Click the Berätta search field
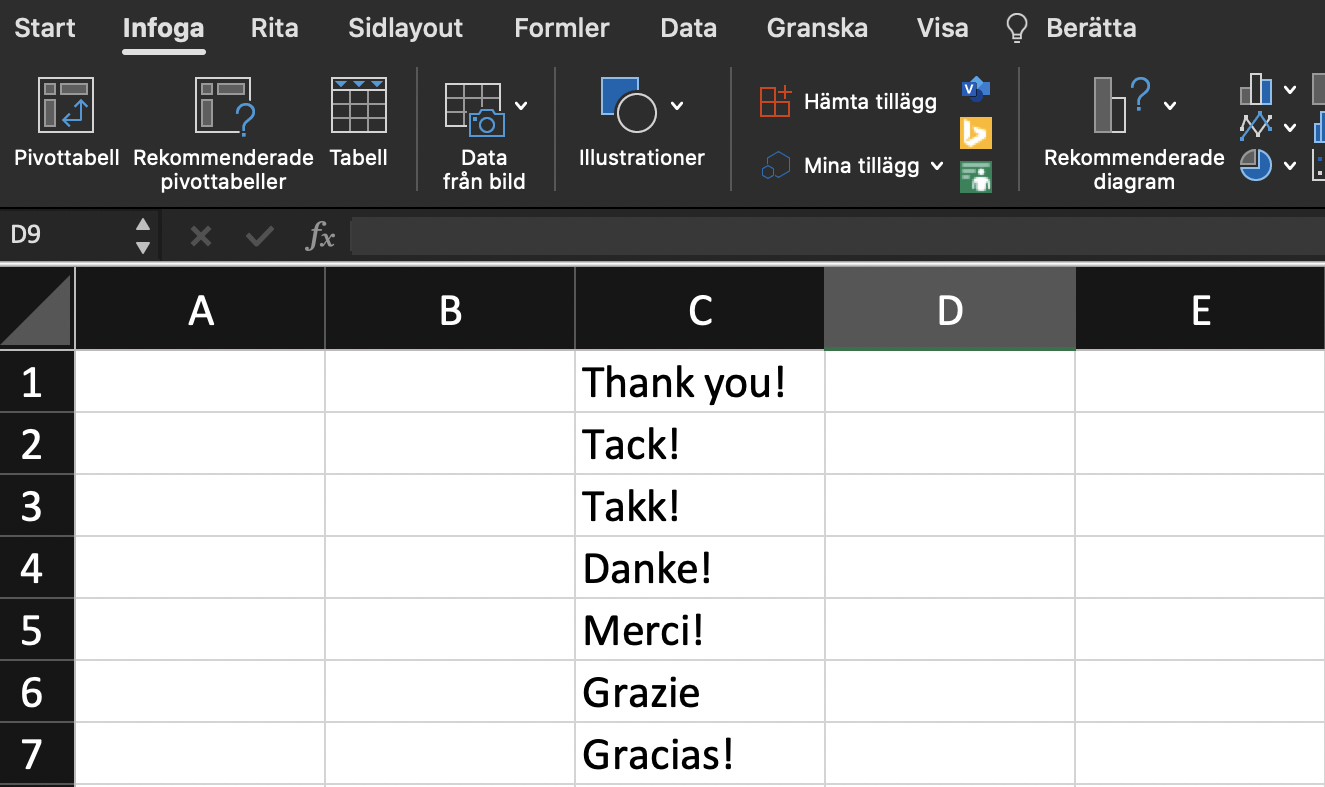The height and width of the screenshot is (787, 1325). 1090,28
